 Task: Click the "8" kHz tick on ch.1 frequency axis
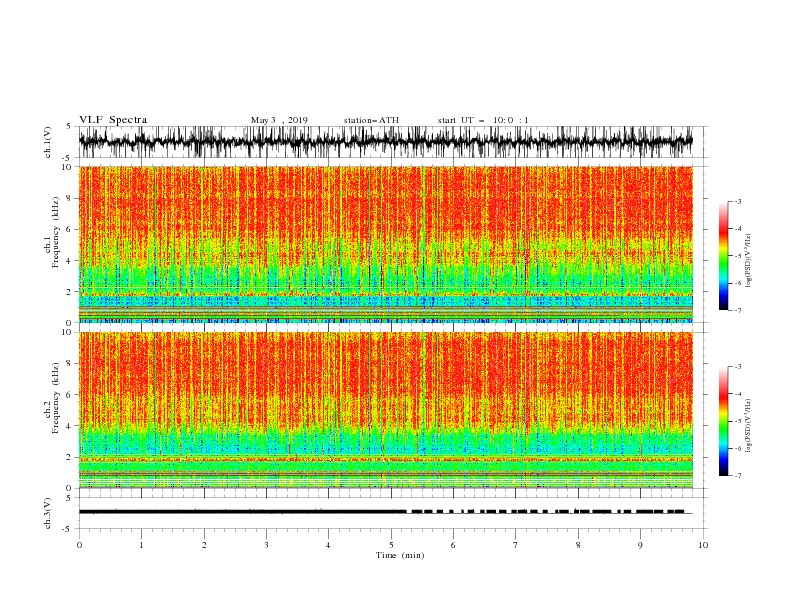click(70, 198)
